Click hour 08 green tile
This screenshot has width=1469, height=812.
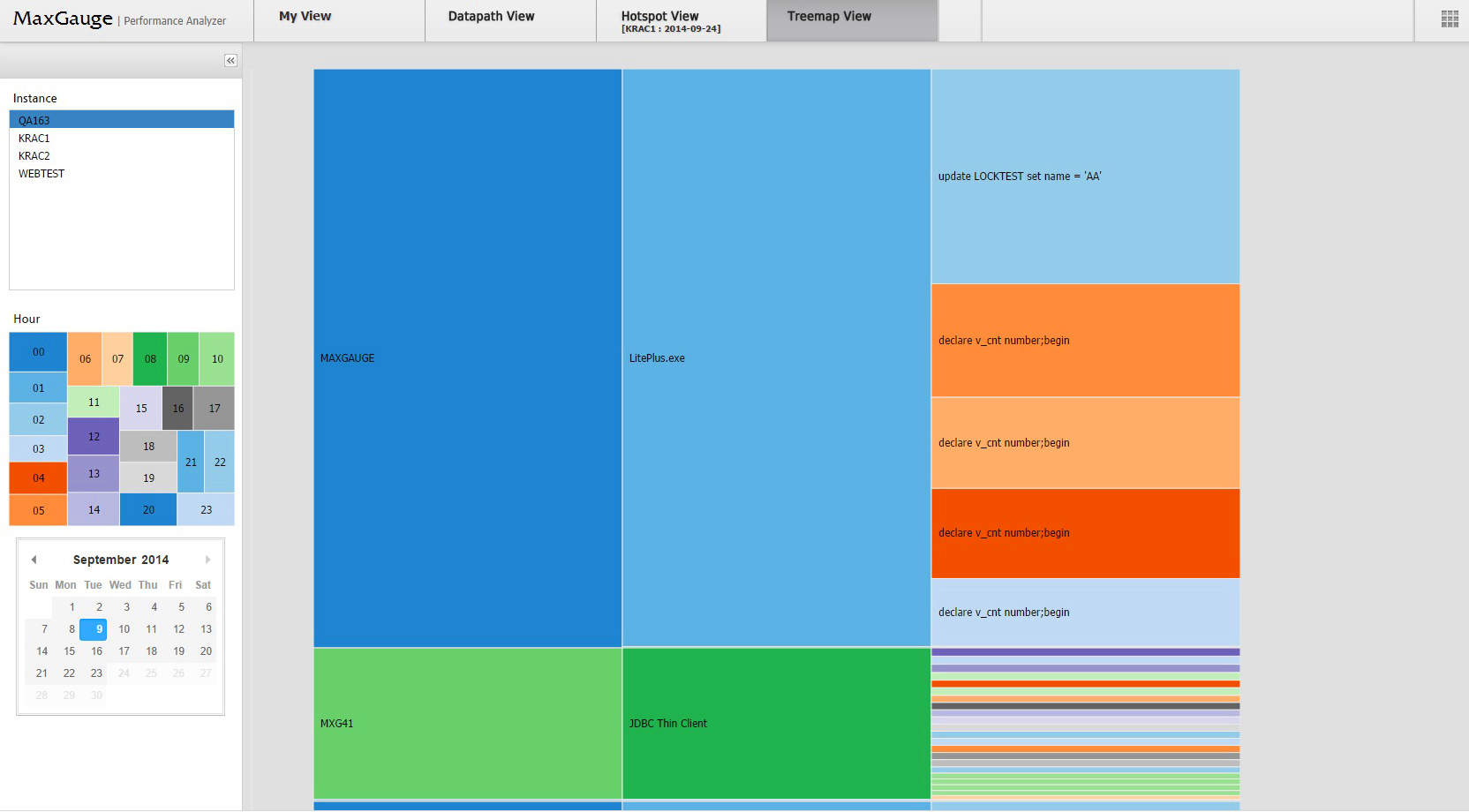pos(150,359)
